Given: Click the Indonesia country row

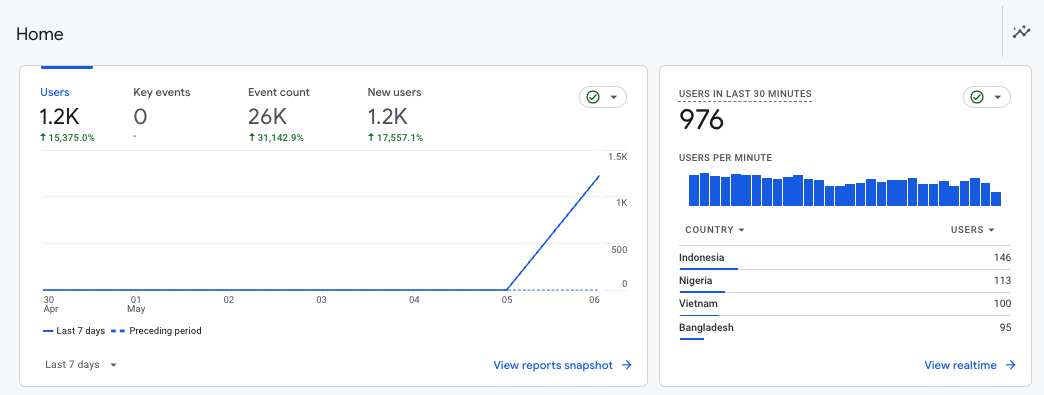Looking at the screenshot, I should [845, 258].
